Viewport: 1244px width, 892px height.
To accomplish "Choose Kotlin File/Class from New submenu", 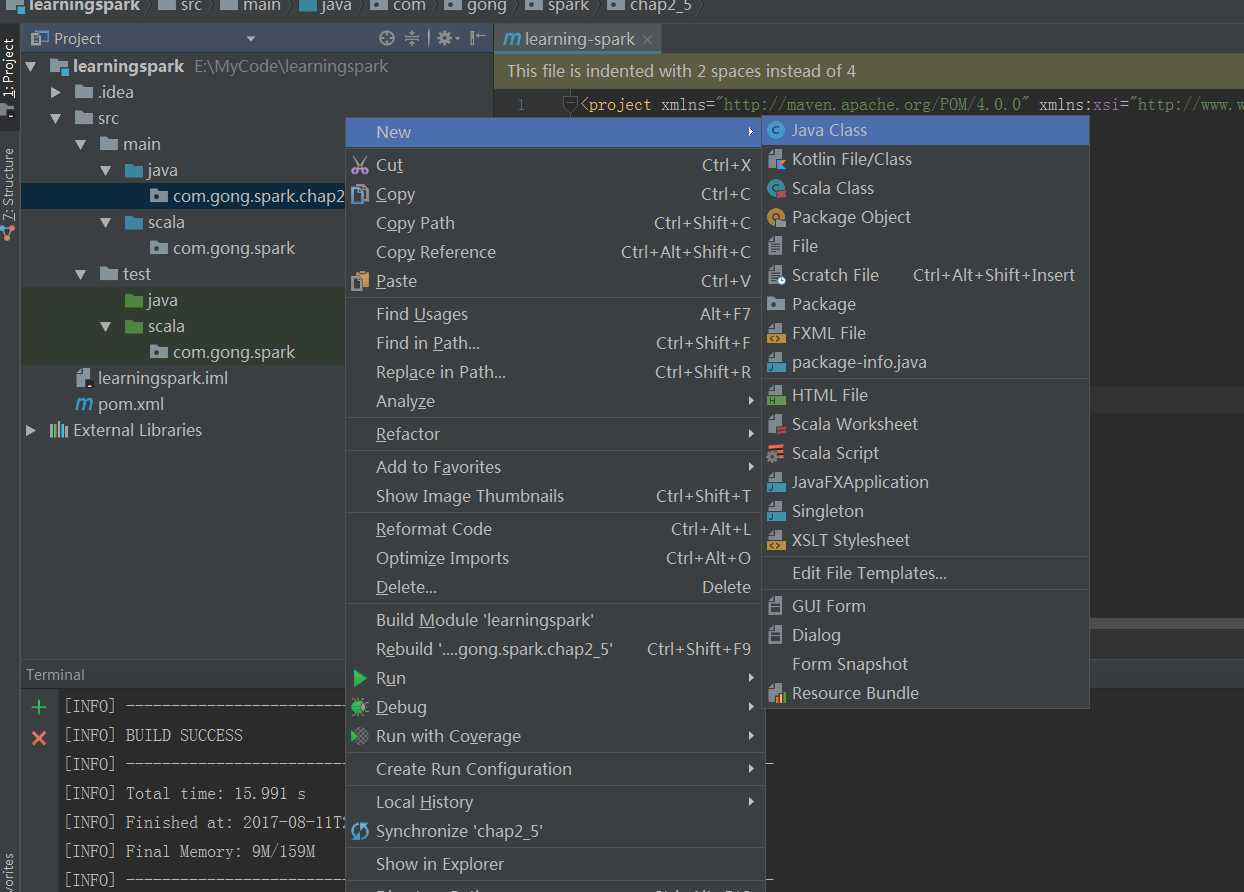I will tap(925, 159).
